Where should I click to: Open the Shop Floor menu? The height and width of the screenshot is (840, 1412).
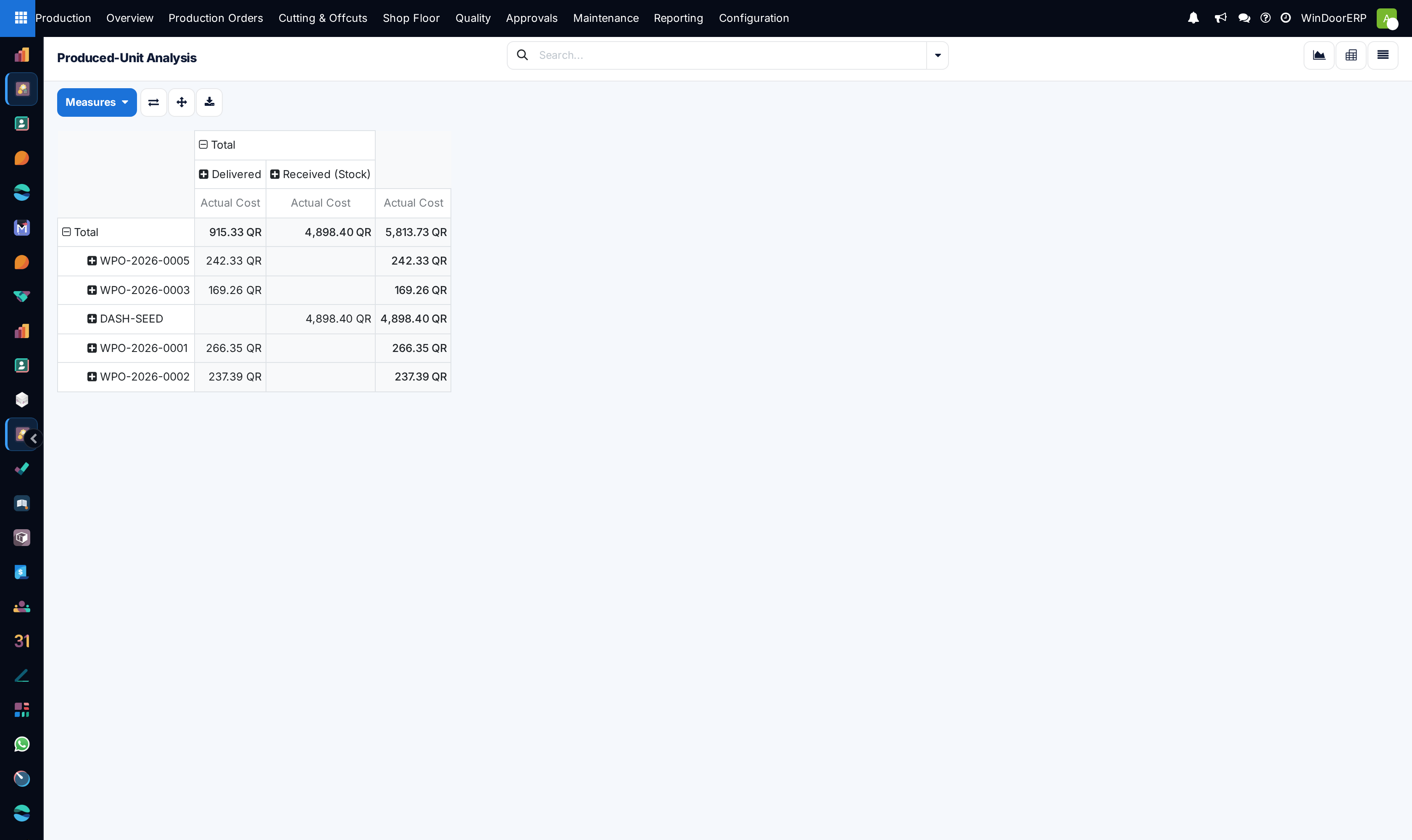click(x=411, y=18)
